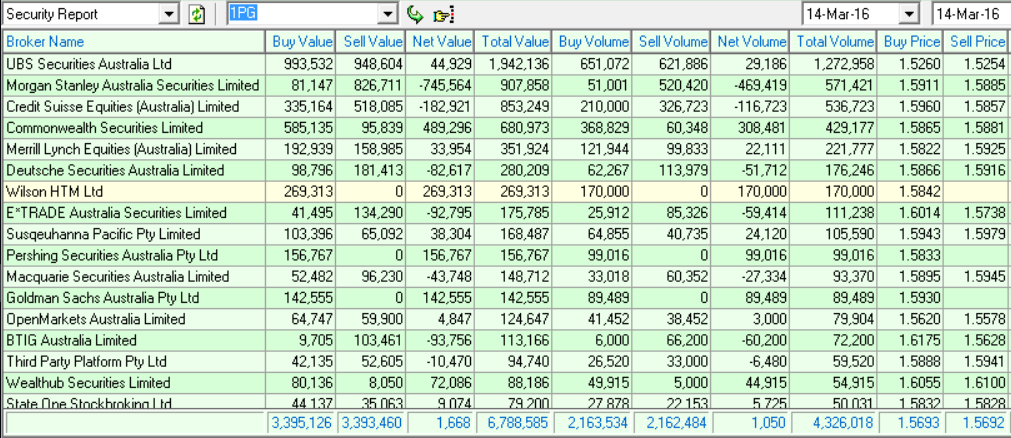Image resolution: width=1011 pixels, height=438 pixels.
Task: Select Third Party Platform Pty Ltd row
Action: [506, 362]
